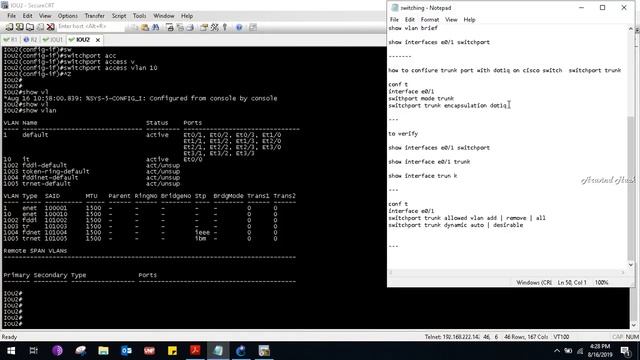Open Session Options toolbar icon
This screenshot has height=360, width=640.
click(204, 27)
